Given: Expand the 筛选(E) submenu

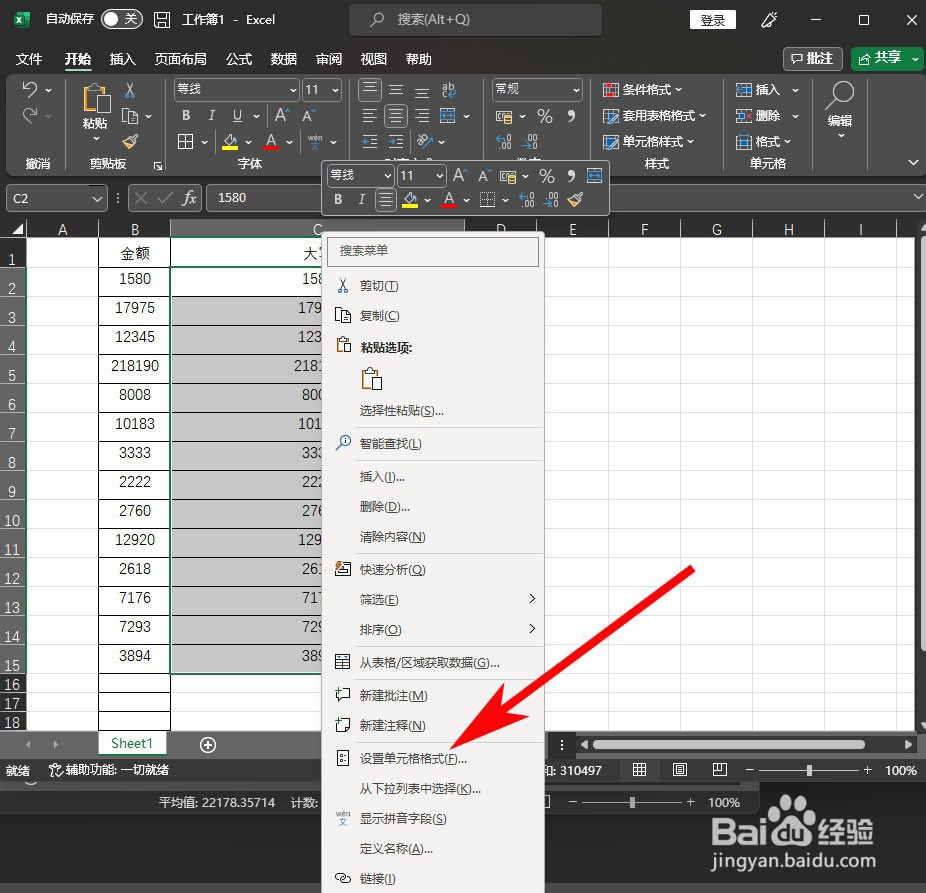Looking at the screenshot, I should point(433,599).
